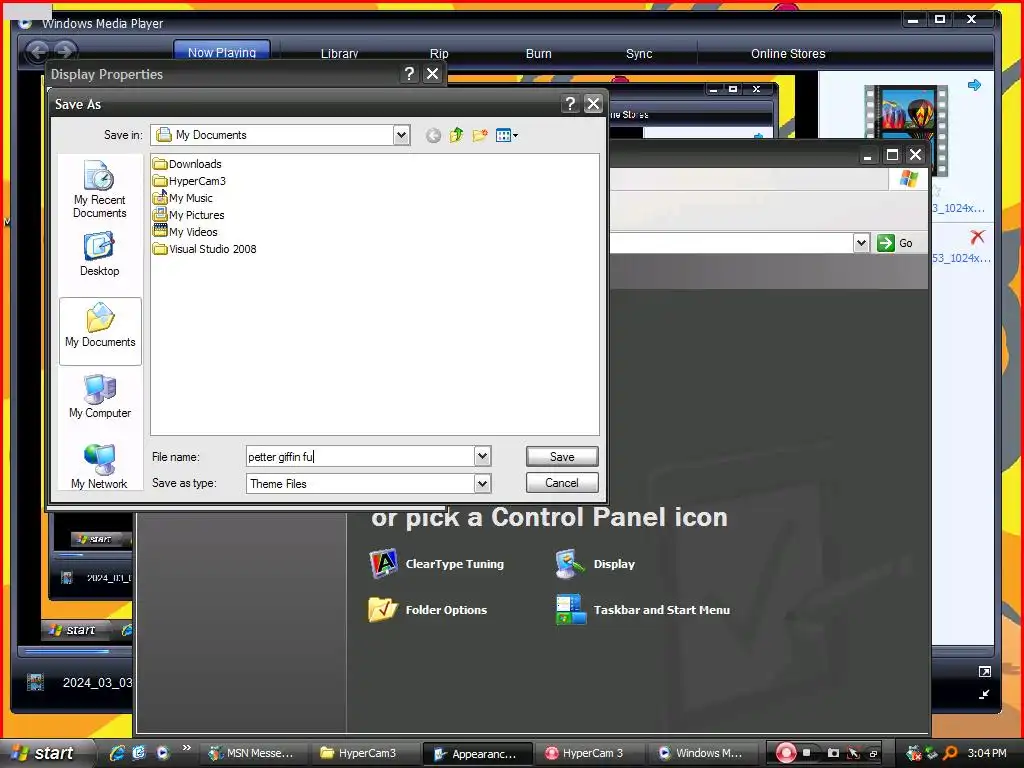
Task: Open Internet Explorer from Quick Launch
Action: point(117,753)
